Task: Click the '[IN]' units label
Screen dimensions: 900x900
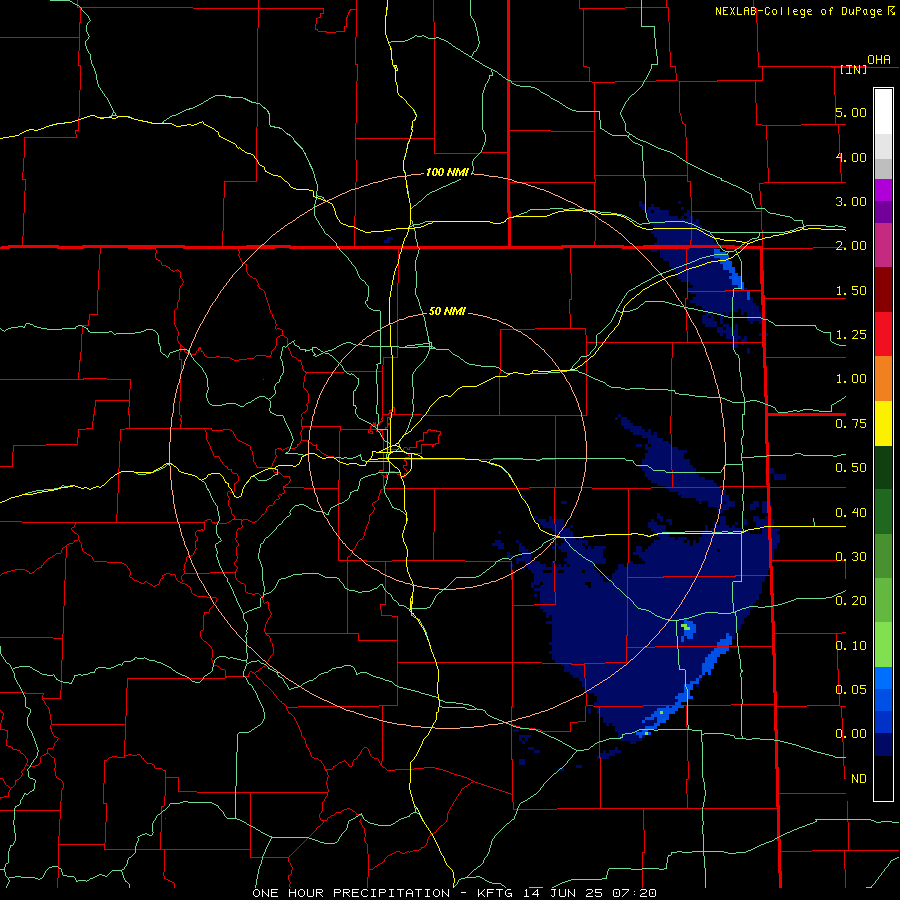Action: [x=854, y=69]
